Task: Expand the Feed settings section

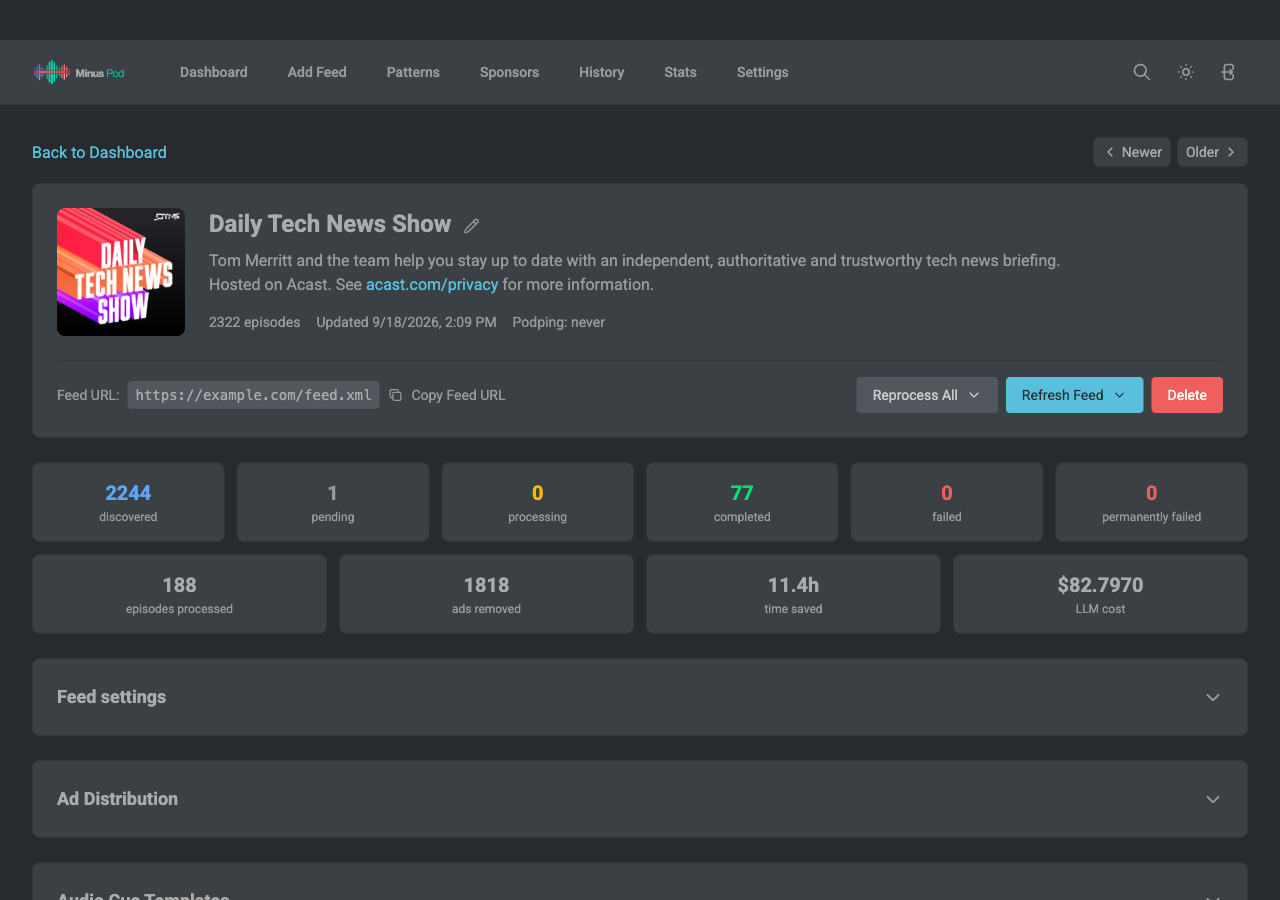Action: [640, 697]
